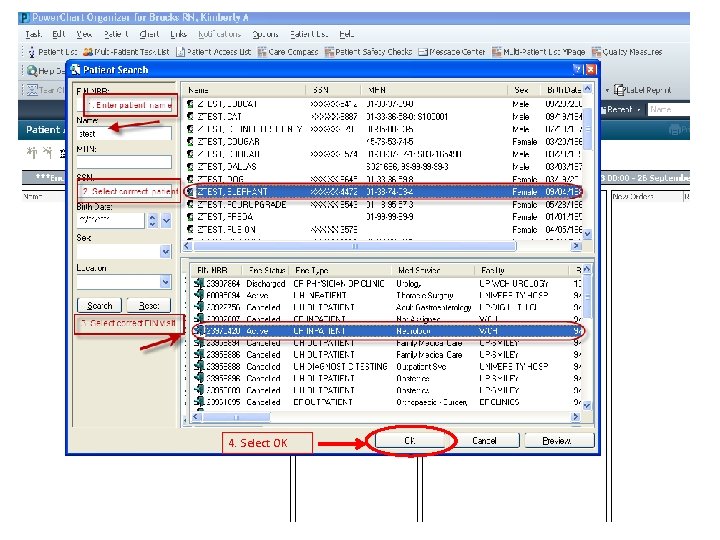The image size is (720, 540).
Task: Click Label Report icon in background window
Action: (x=619, y=90)
